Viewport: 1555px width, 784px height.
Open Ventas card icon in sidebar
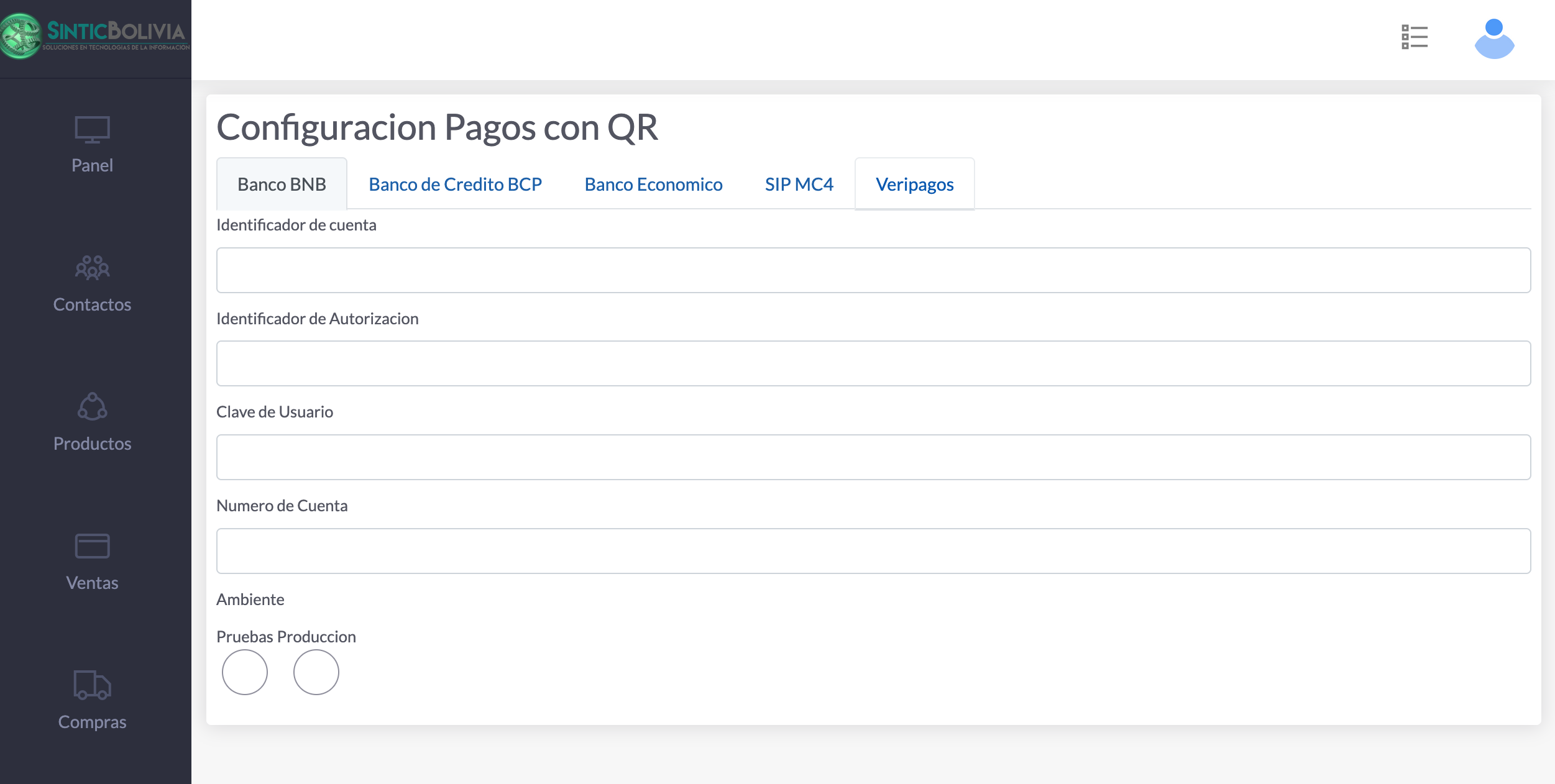[x=92, y=546]
